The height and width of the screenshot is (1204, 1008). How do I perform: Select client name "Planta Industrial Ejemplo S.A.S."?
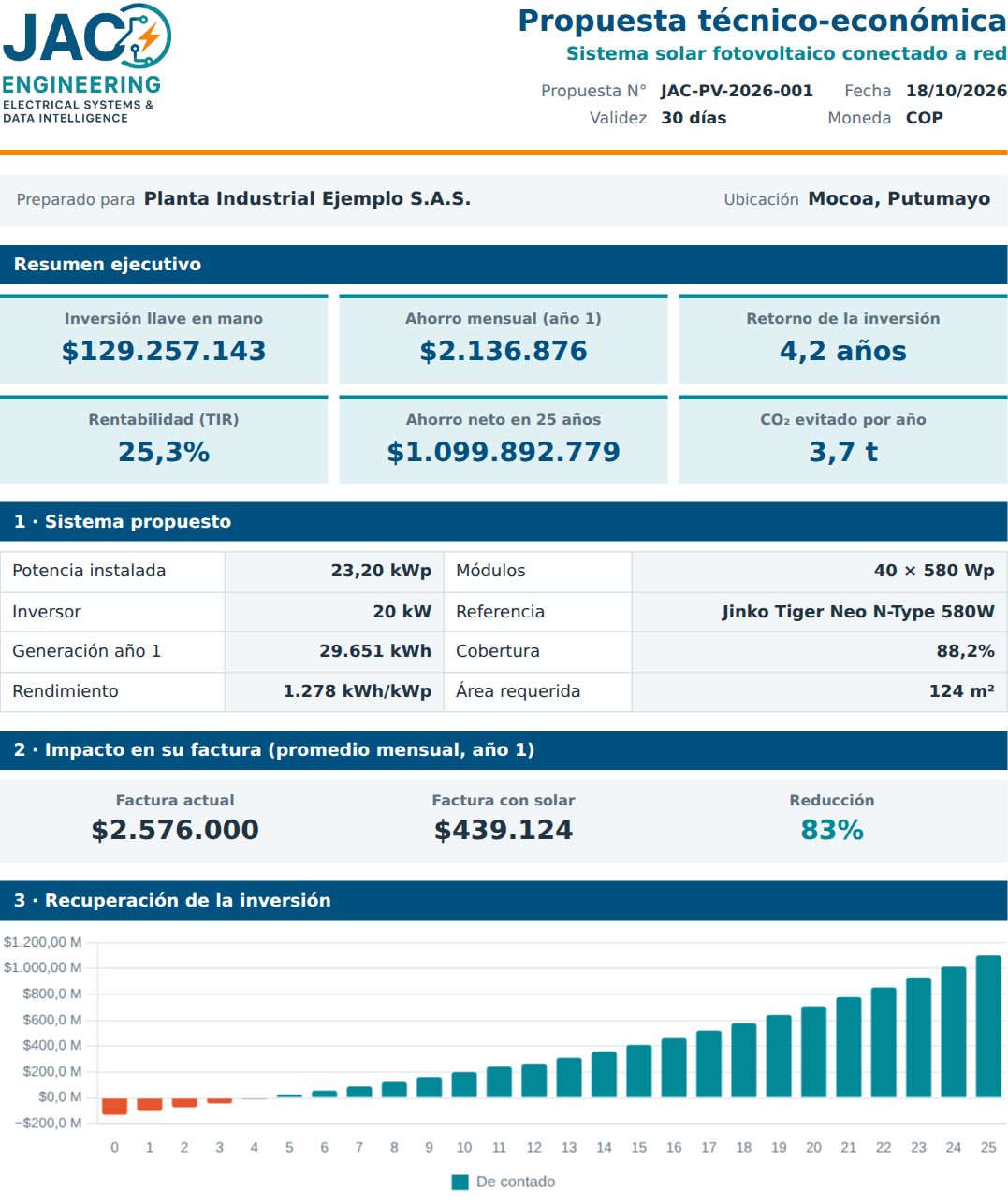coord(307,198)
